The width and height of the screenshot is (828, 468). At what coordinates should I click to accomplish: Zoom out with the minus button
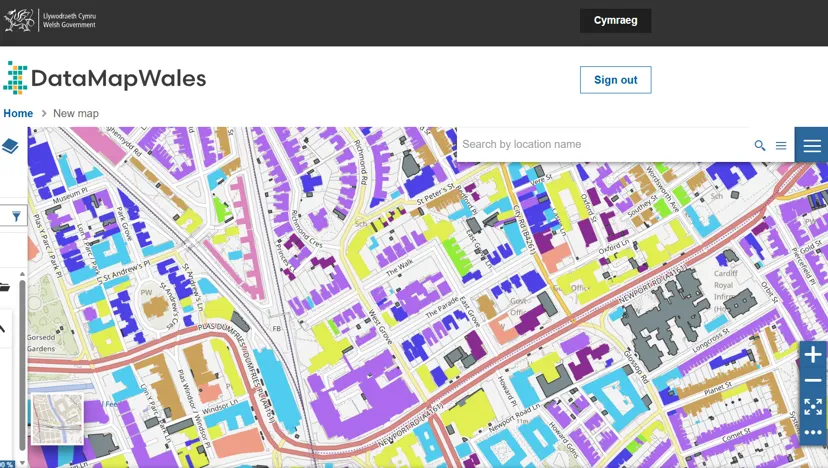(x=813, y=380)
